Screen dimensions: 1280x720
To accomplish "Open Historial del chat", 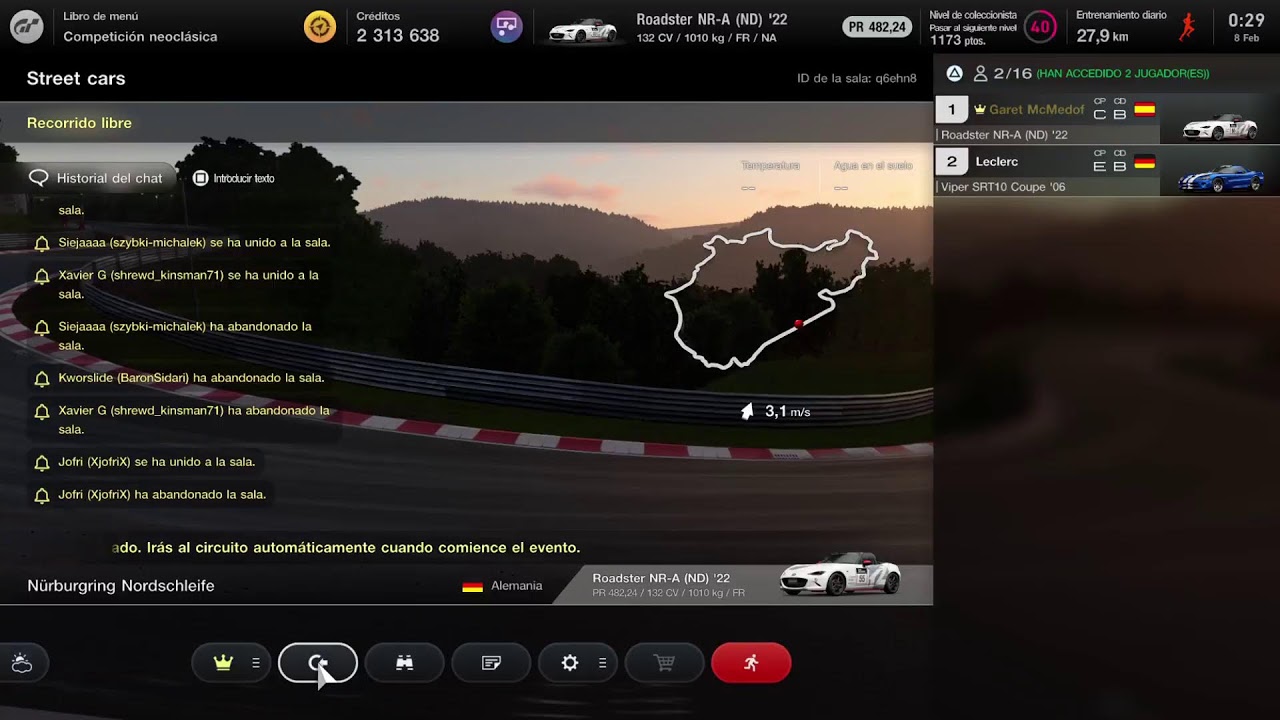I will pyautogui.click(x=96, y=178).
